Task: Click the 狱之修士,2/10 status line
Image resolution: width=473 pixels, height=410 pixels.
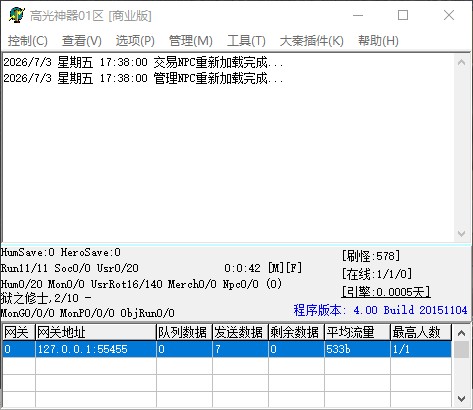Action: point(46,298)
